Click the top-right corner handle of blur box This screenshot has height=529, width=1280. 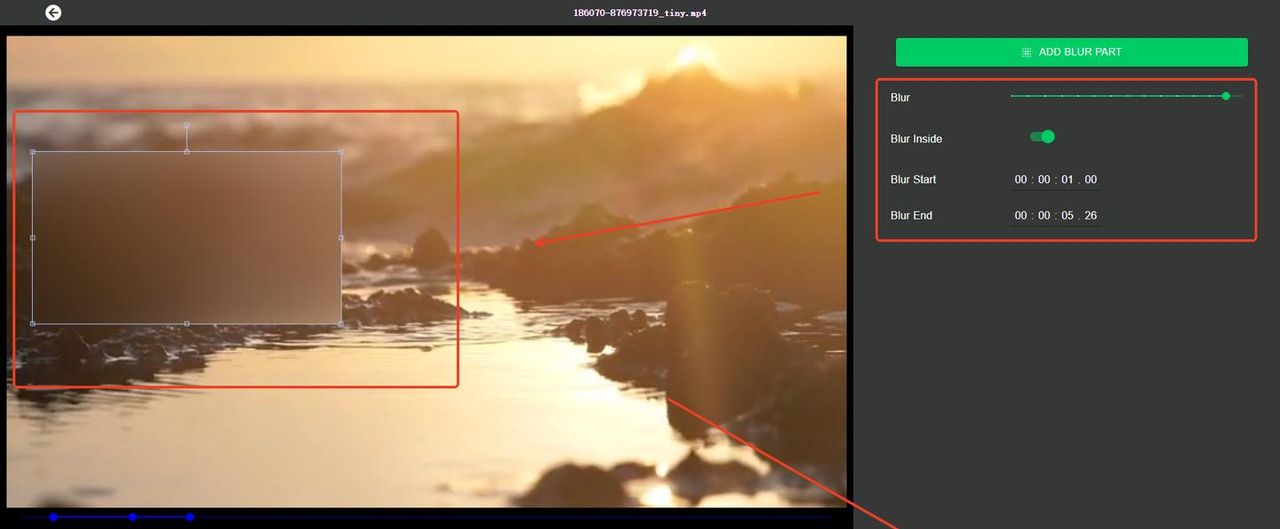341,152
